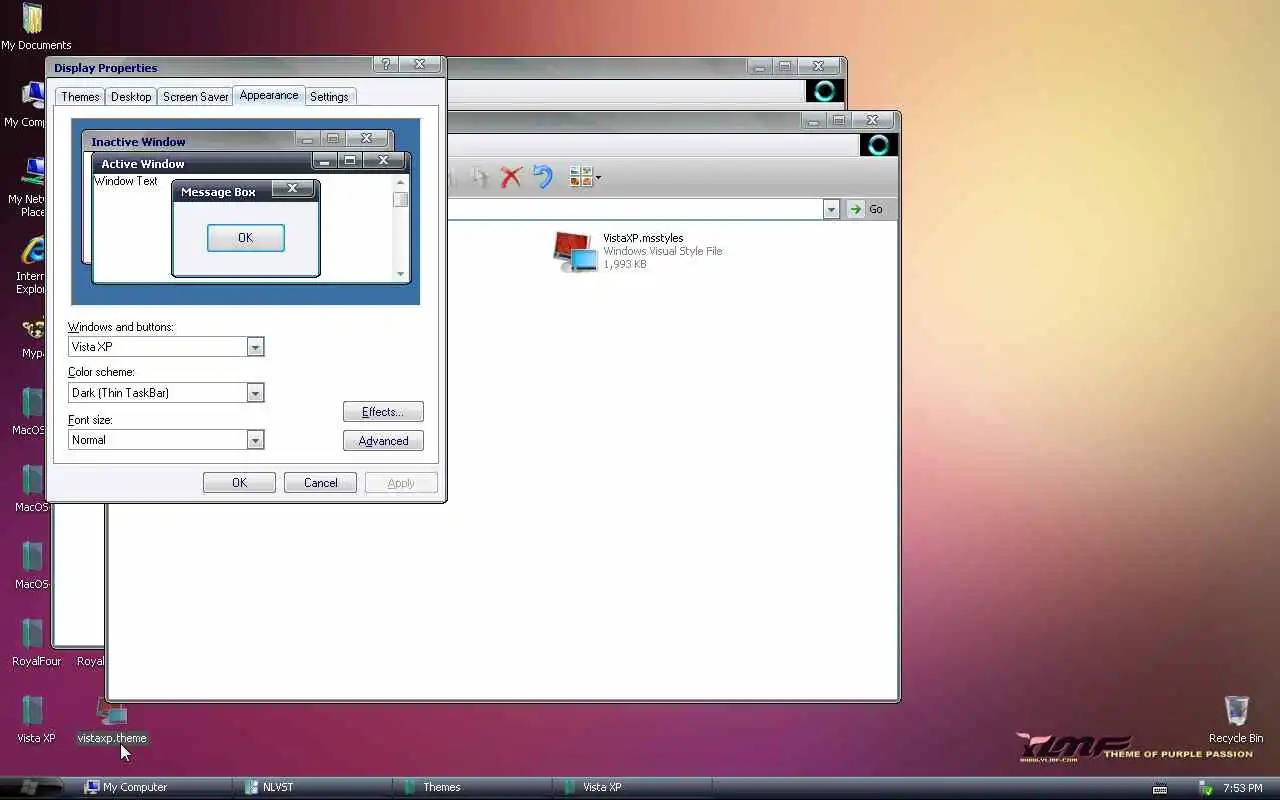The height and width of the screenshot is (800, 1280).
Task: Click the Active Window preview title bar
Action: pyautogui.click(x=250, y=163)
